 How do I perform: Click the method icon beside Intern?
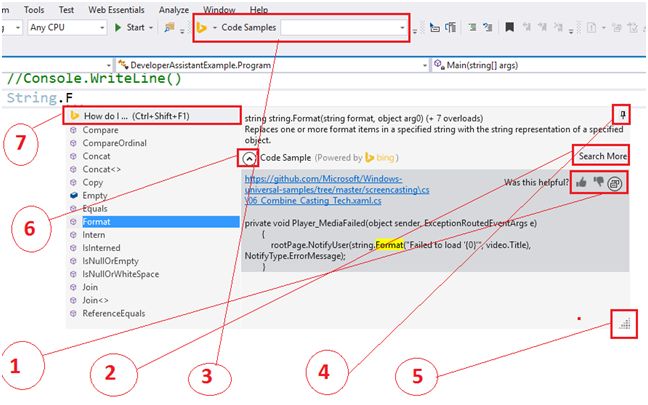tap(73, 235)
